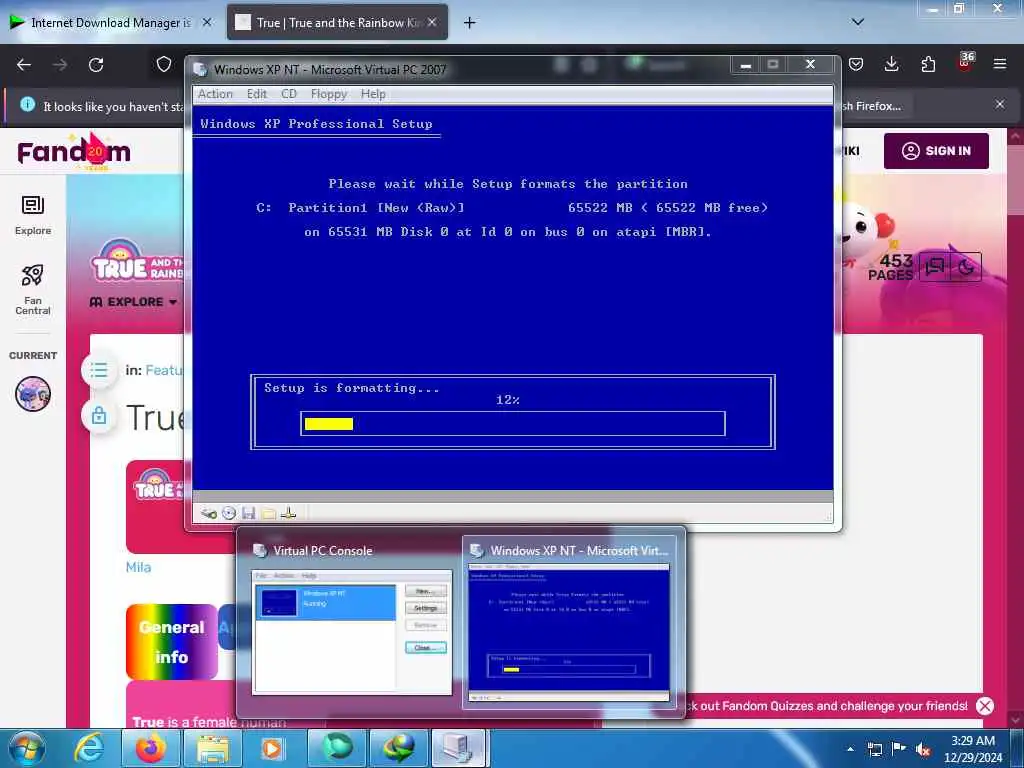Click the page scrollbar up arrow

coord(1016,136)
